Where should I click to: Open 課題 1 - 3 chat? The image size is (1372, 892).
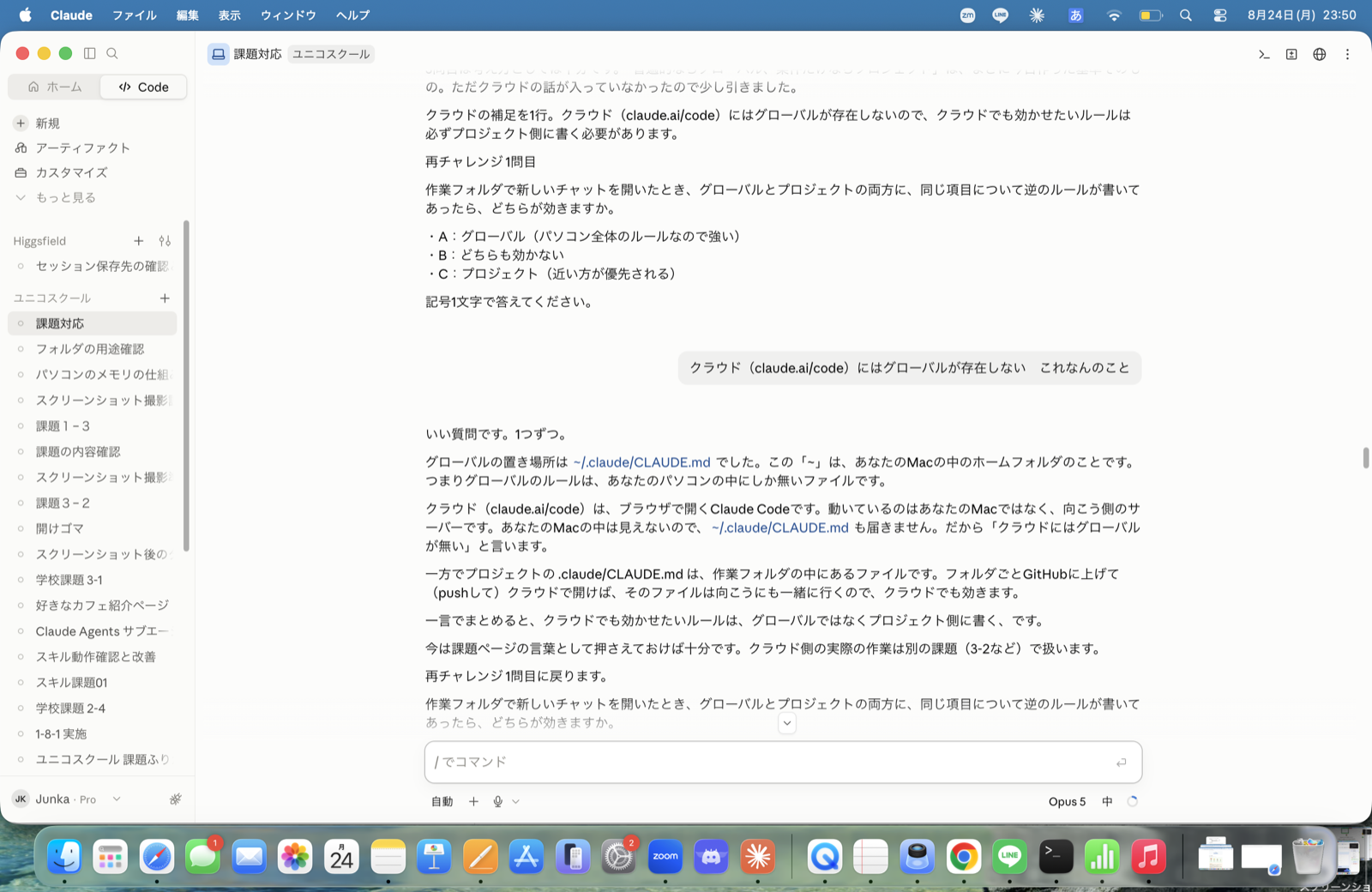click(93, 426)
